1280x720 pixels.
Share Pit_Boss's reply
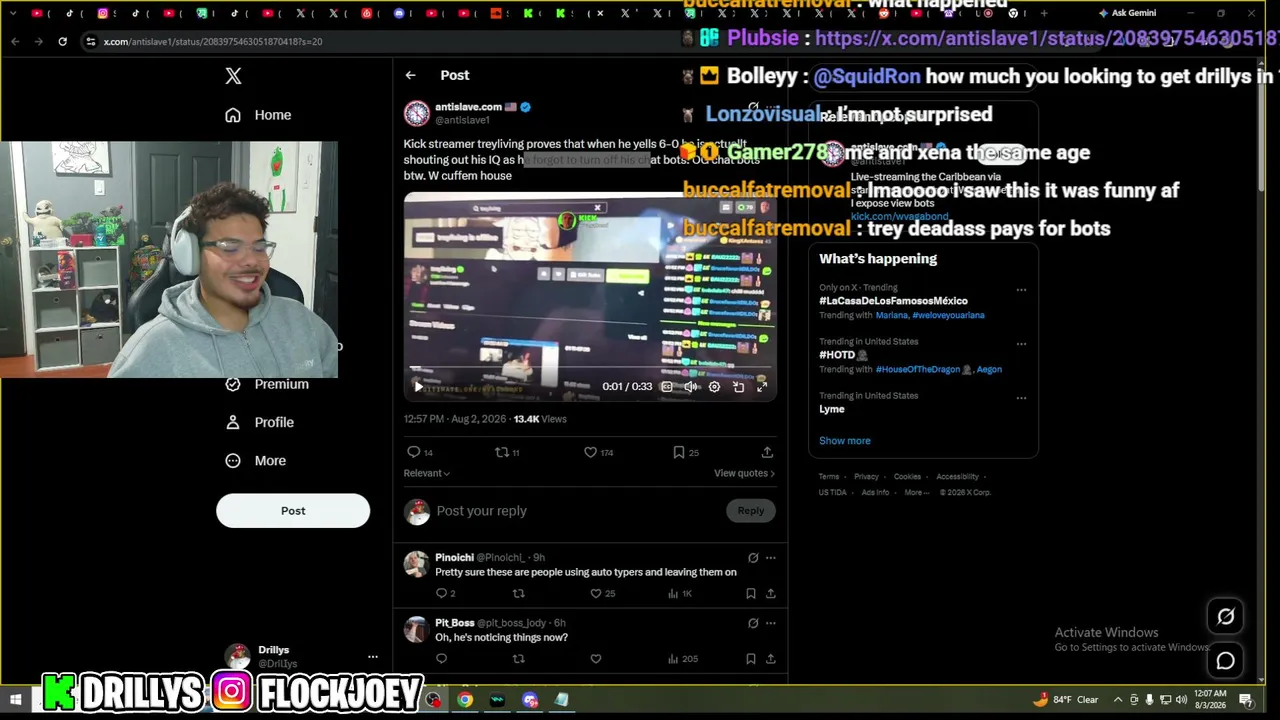click(x=770, y=659)
